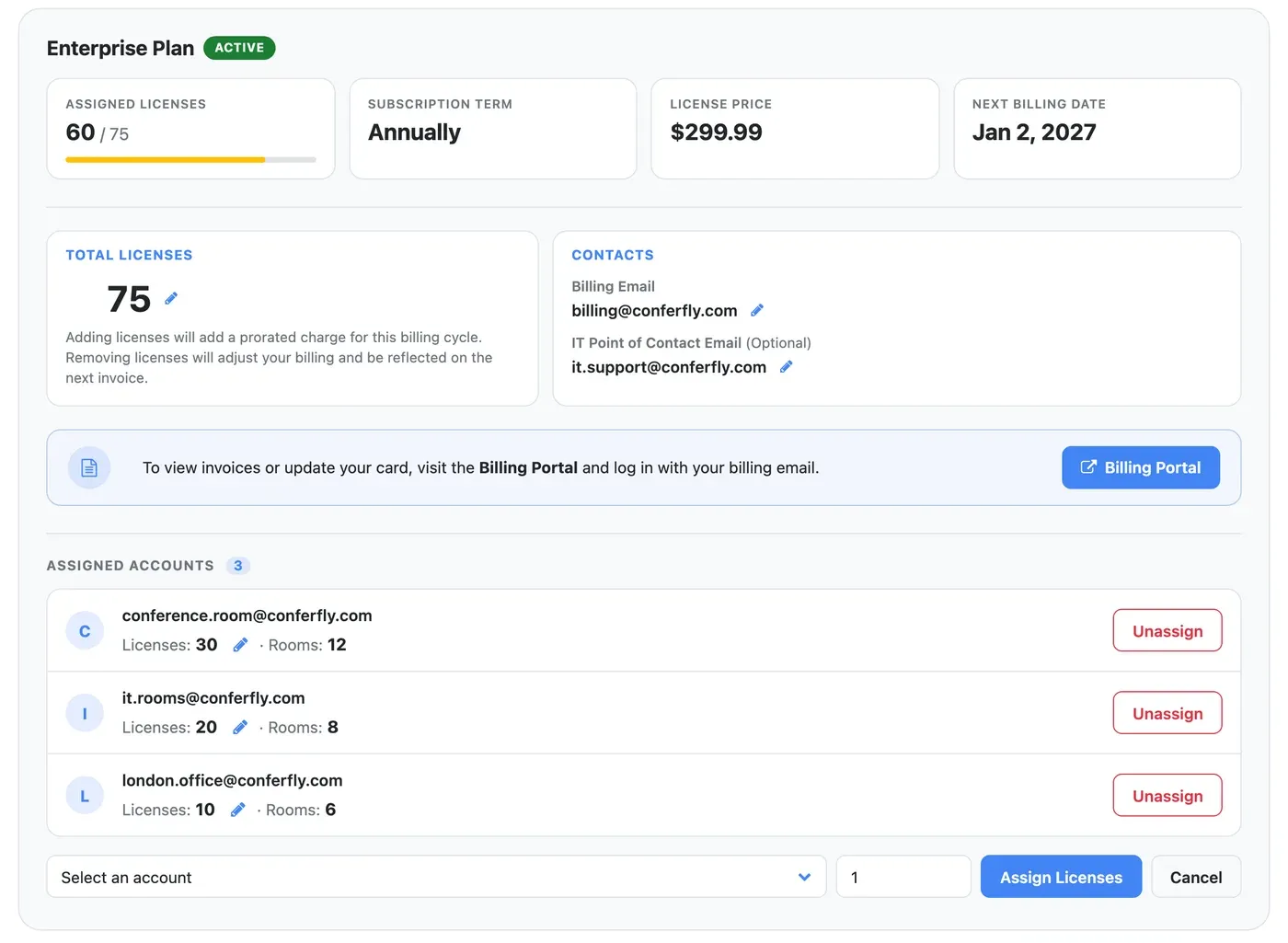Unassign it.rooms@conferfly.com
The image size is (1288, 943).
click(x=1167, y=713)
